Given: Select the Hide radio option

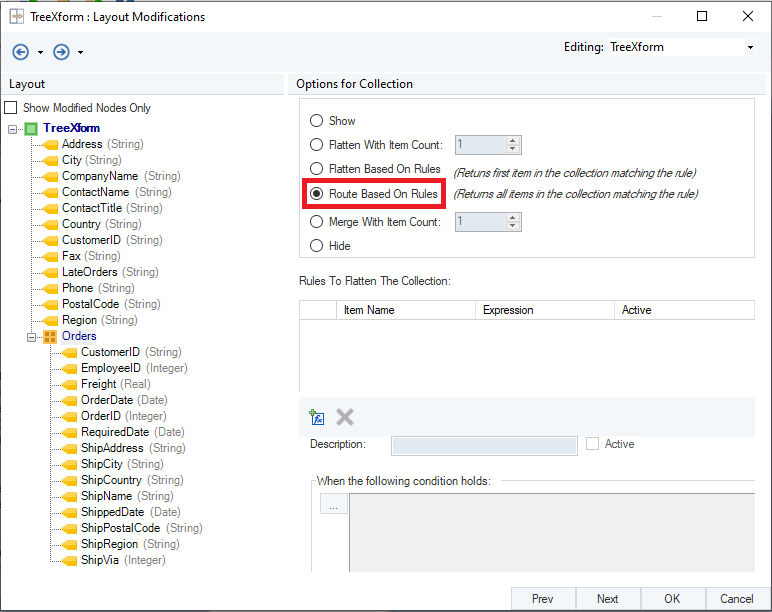Looking at the screenshot, I should [x=316, y=246].
